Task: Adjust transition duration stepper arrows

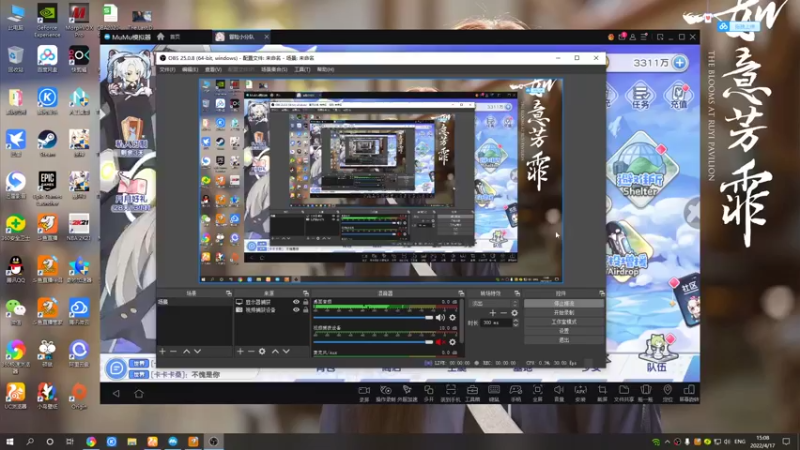Action: 515,323
